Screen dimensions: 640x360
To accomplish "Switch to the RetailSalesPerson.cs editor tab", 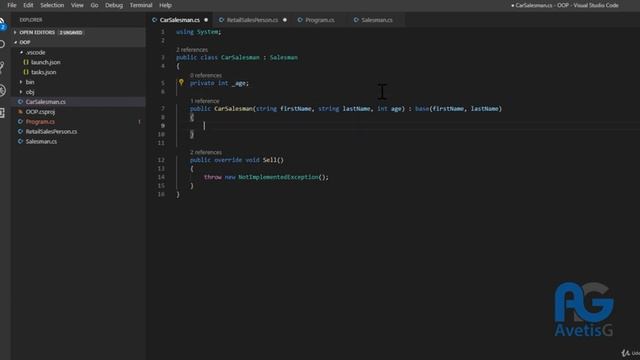I will 252,20.
